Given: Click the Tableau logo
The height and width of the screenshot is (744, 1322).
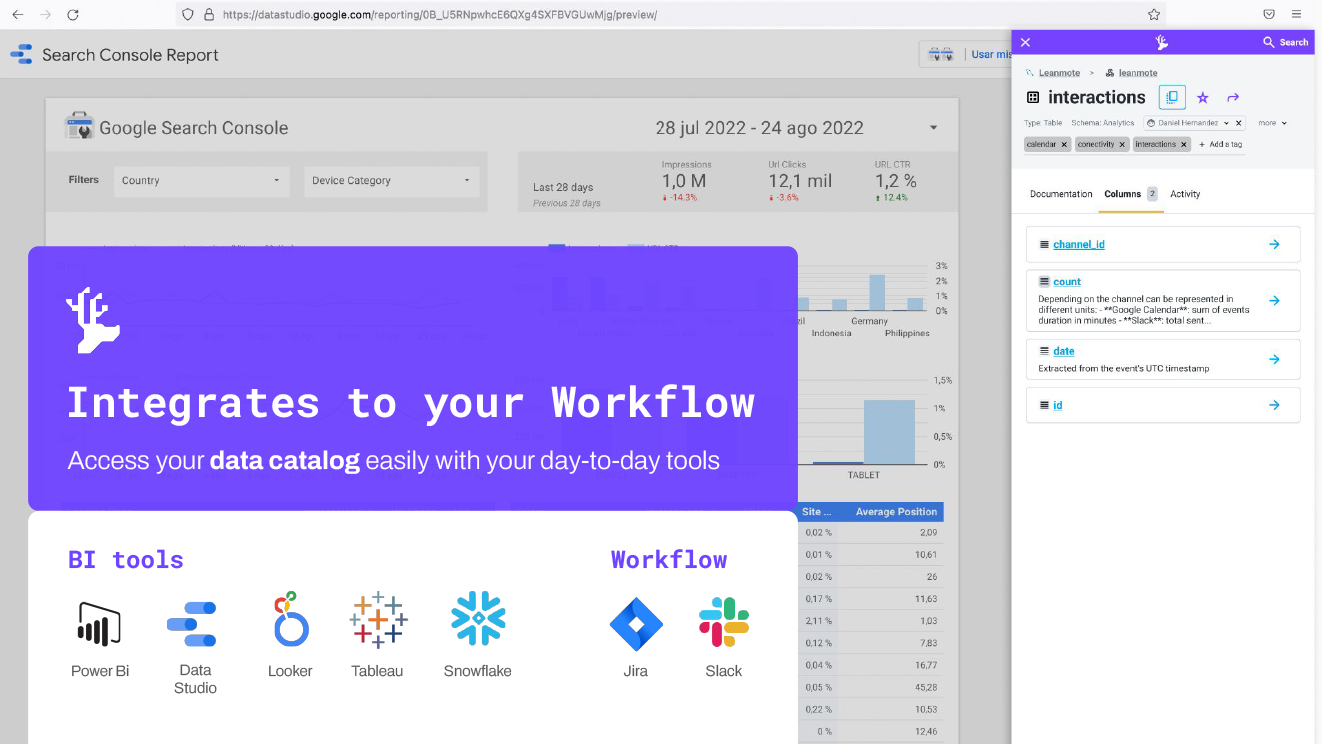Looking at the screenshot, I should click(378, 619).
